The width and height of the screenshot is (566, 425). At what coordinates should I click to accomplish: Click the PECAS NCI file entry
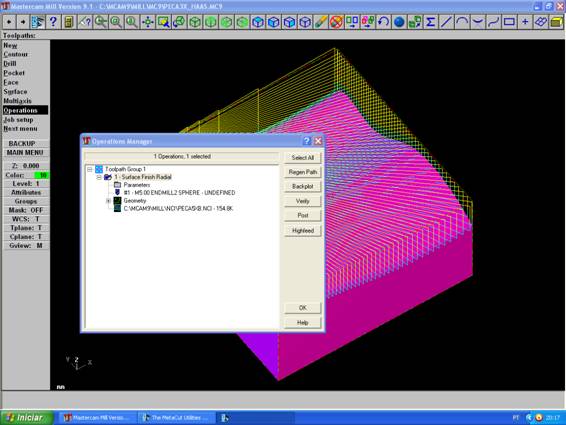(178, 209)
